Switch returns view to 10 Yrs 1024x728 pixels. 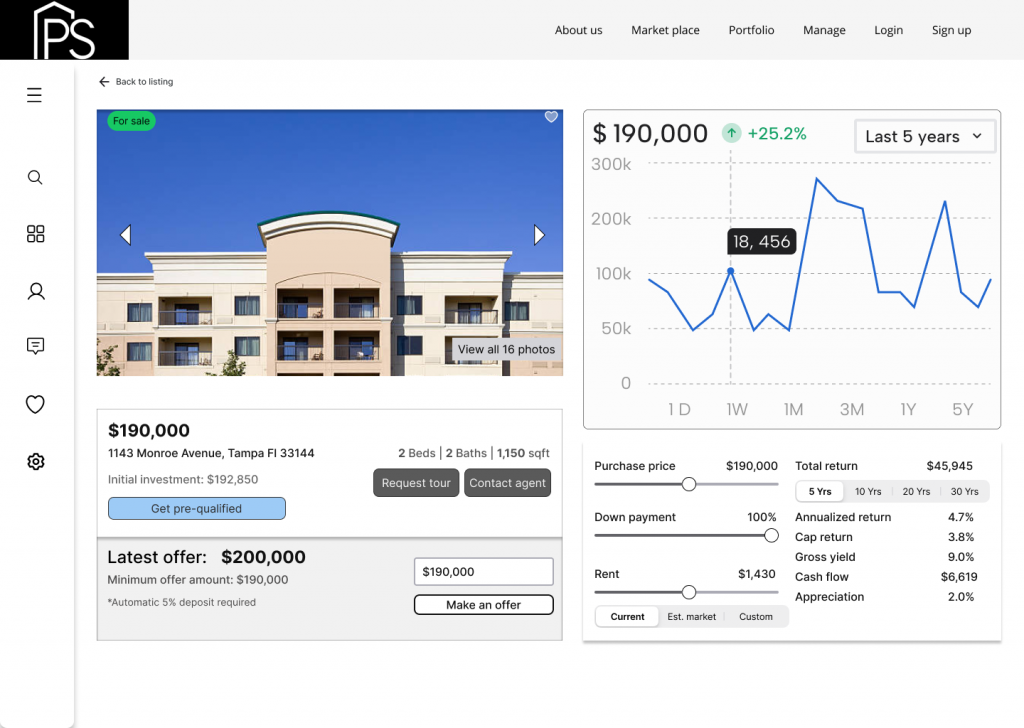click(x=866, y=491)
